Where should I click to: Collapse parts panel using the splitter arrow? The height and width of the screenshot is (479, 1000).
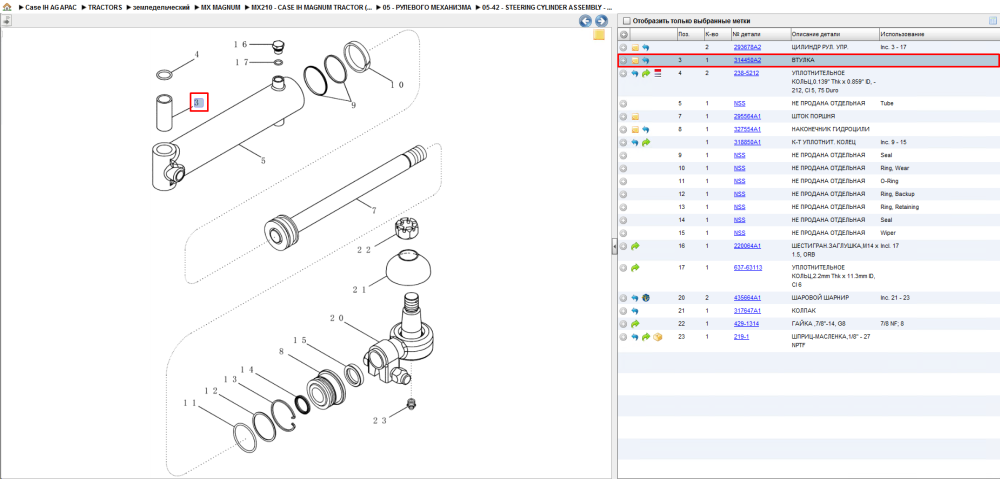(x=614, y=246)
